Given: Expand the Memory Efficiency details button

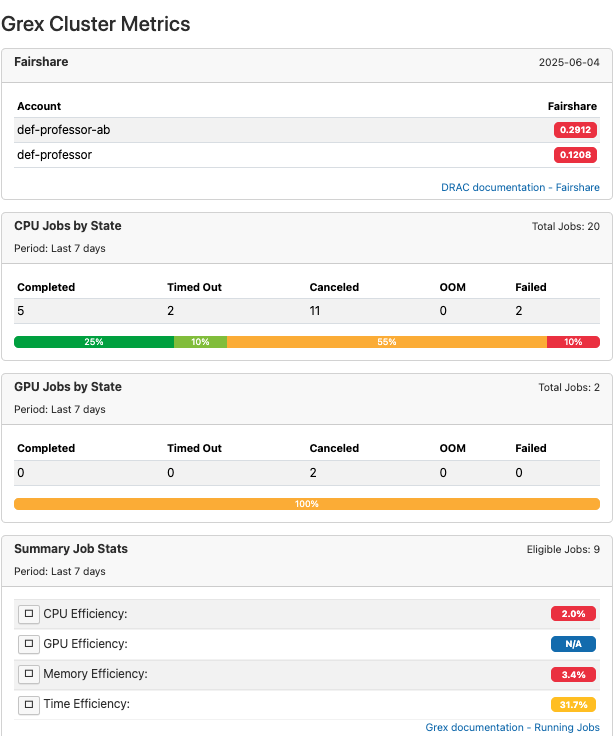Looking at the screenshot, I should (29, 674).
